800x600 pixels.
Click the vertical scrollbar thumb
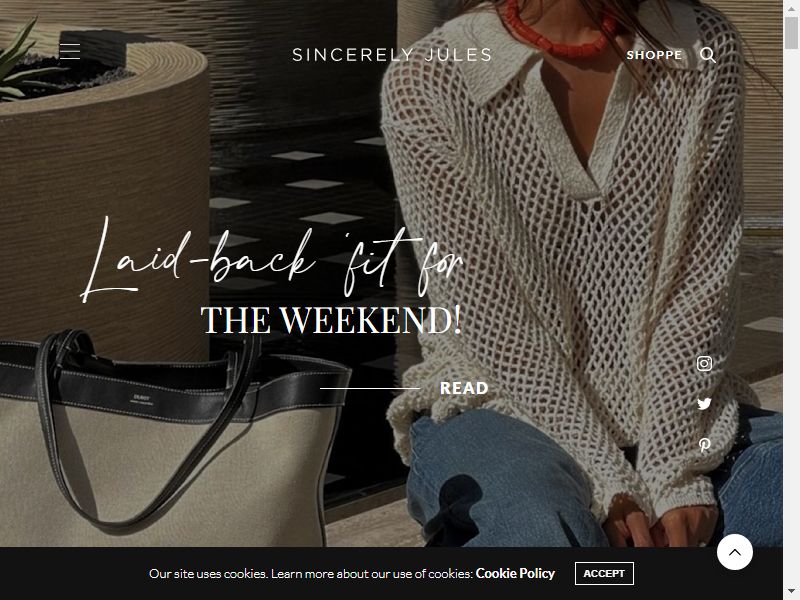coord(791,33)
